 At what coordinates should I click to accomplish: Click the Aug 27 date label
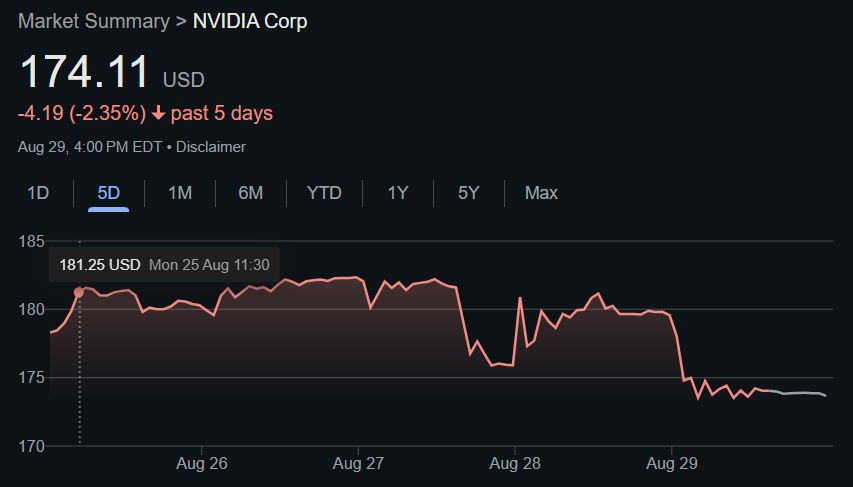[x=358, y=464]
